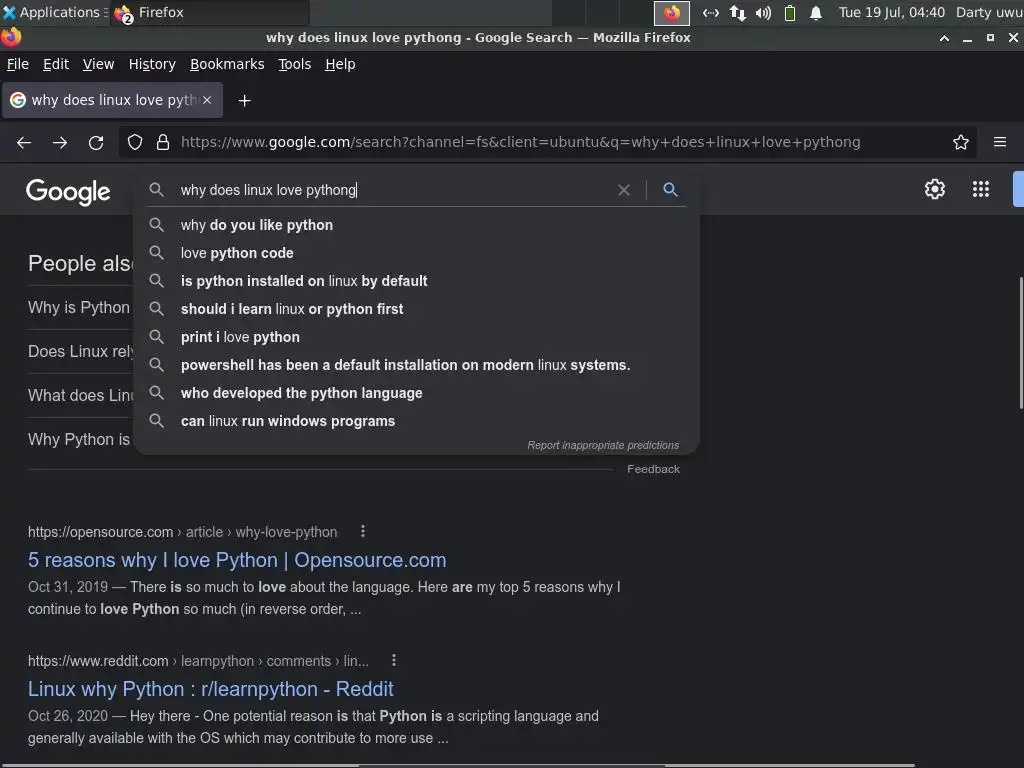Go back with the browser back arrow
Image resolution: width=1024 pixels, height=768 pixels.
(x=24, y=142)
